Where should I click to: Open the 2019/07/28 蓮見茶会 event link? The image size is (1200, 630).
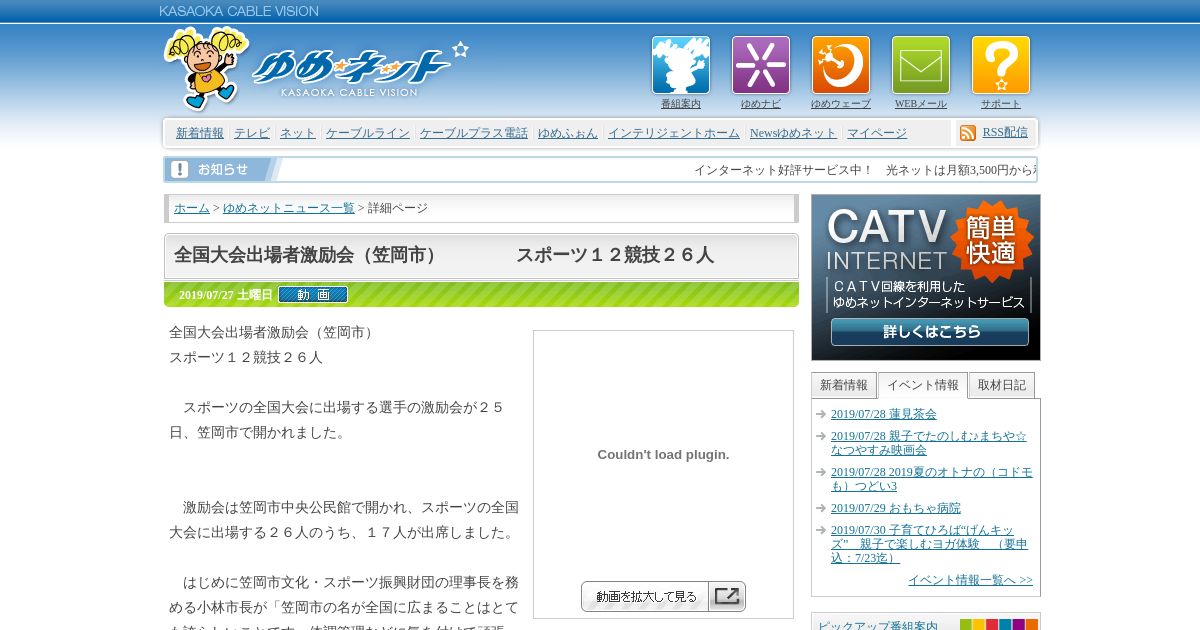884,414
